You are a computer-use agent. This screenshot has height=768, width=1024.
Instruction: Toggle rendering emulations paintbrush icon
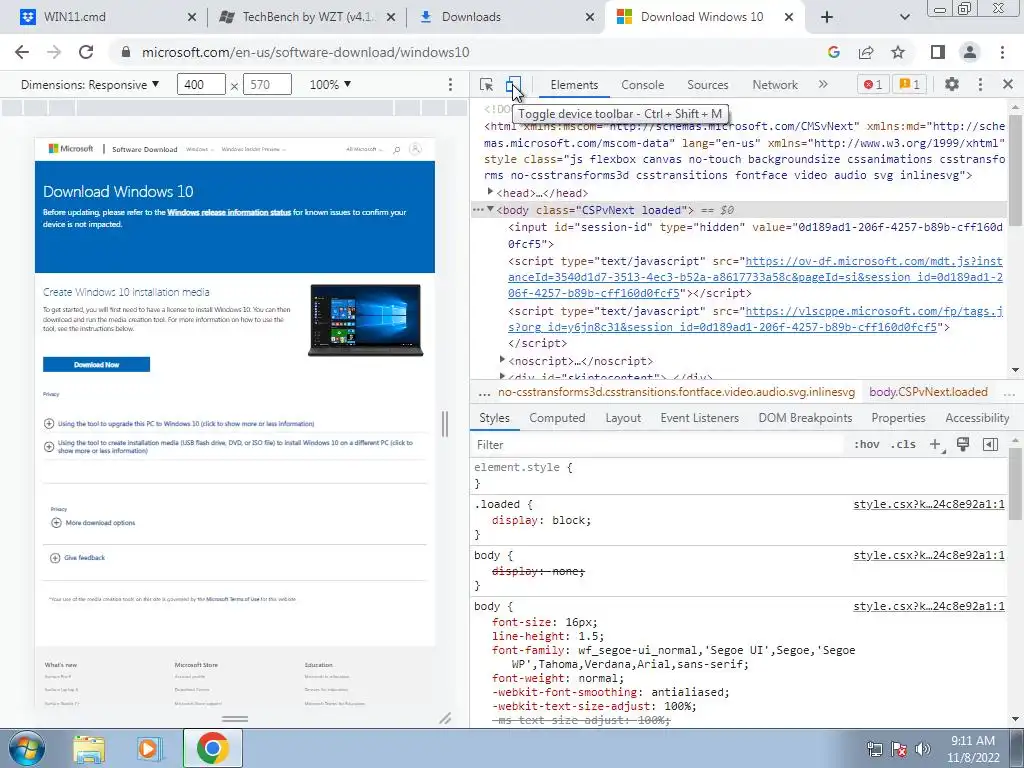click(x=963, y=445)
